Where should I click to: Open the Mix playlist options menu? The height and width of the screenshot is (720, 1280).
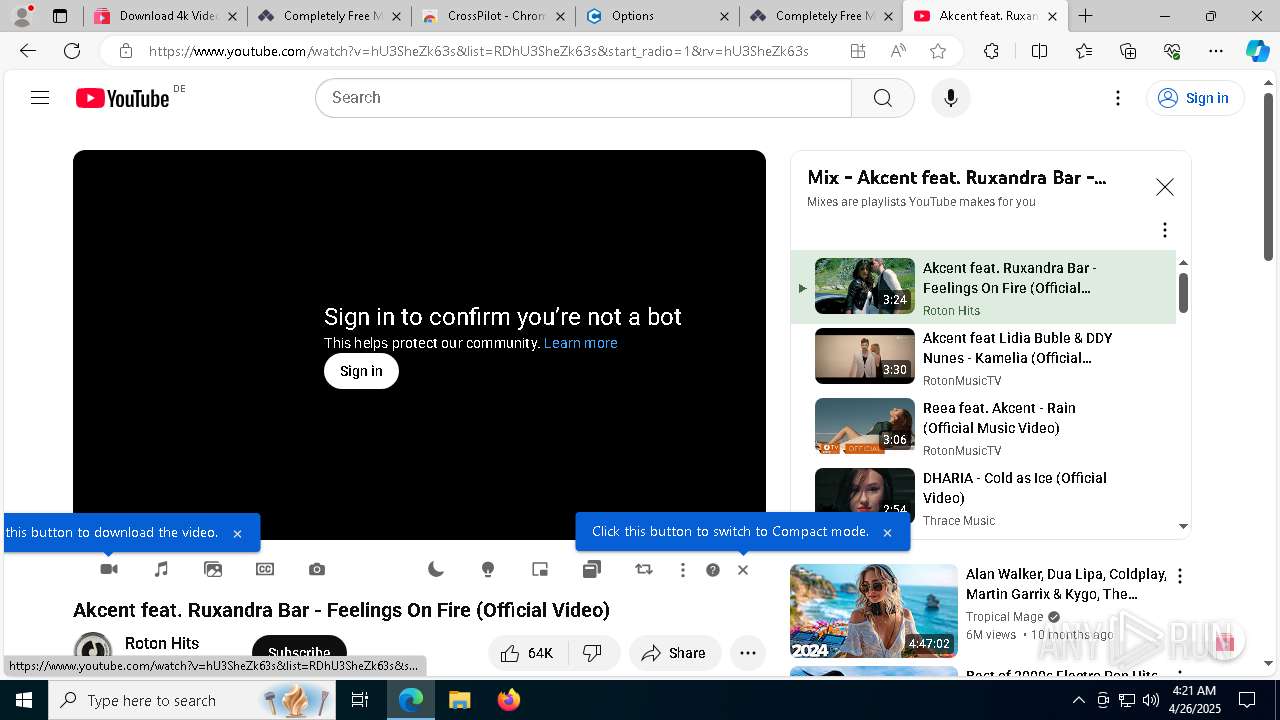(x=1165, y=230)
